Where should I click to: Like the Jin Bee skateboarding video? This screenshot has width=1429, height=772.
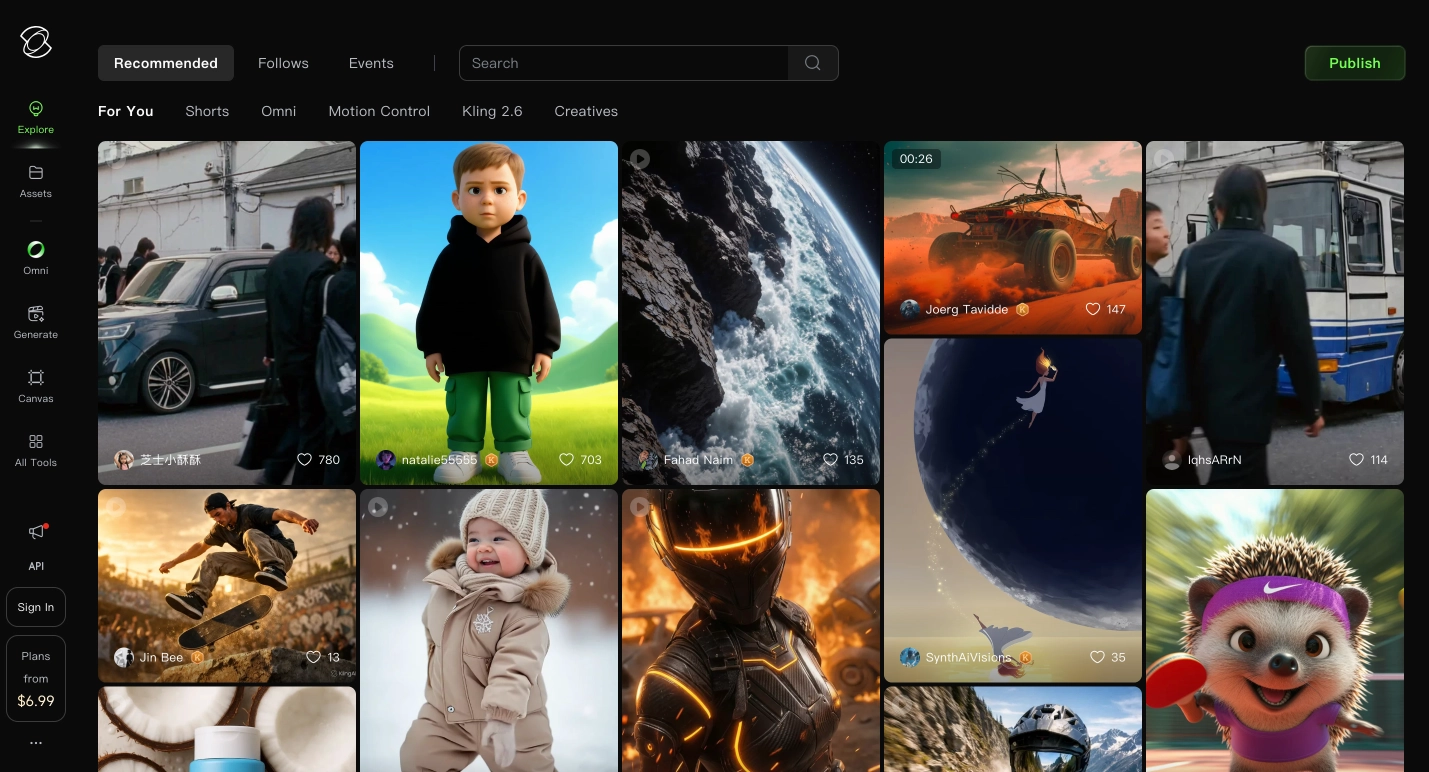313,657
